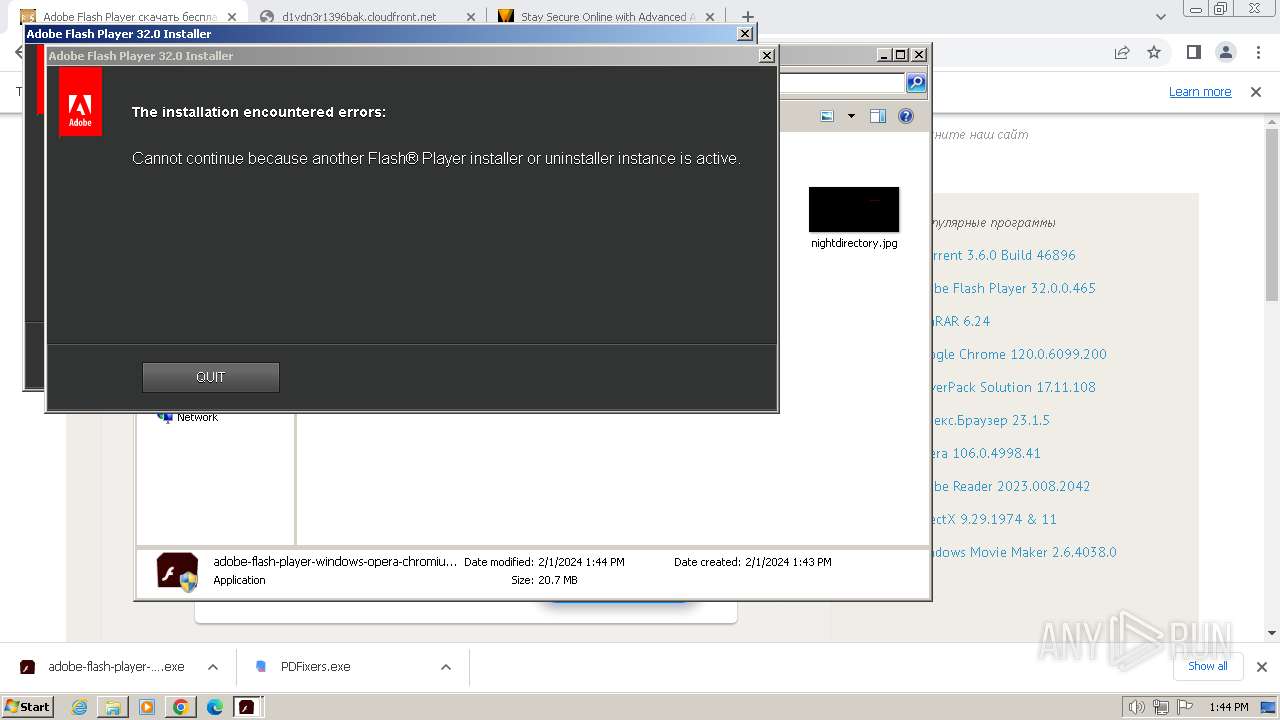Open Chrome tab search dropdown
This screenshot has height=720, width=1280.
[1161, 17]
